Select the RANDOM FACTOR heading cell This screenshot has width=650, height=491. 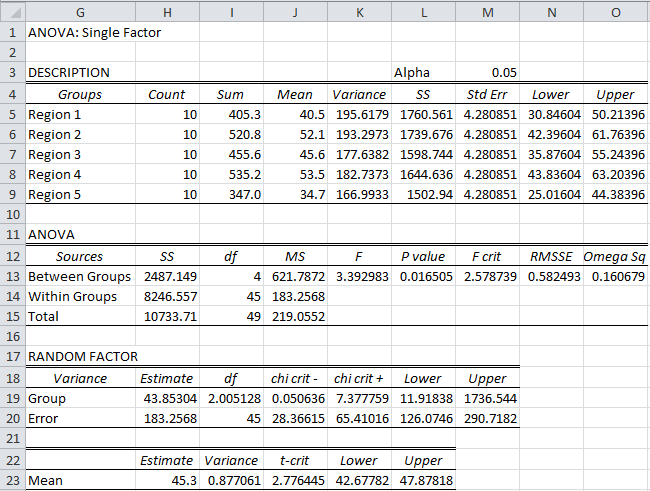pyautogui.click(x=80, y=357)
